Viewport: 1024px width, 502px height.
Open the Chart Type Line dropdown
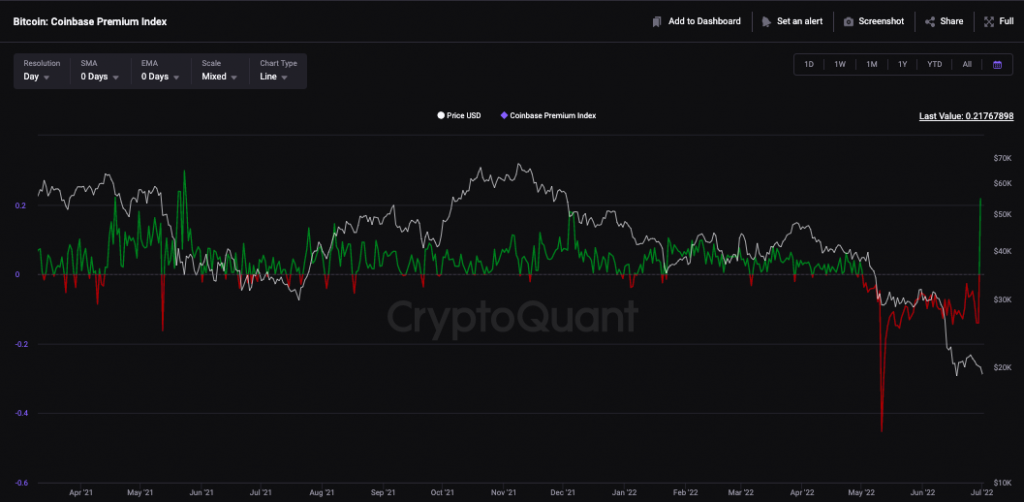278,71
